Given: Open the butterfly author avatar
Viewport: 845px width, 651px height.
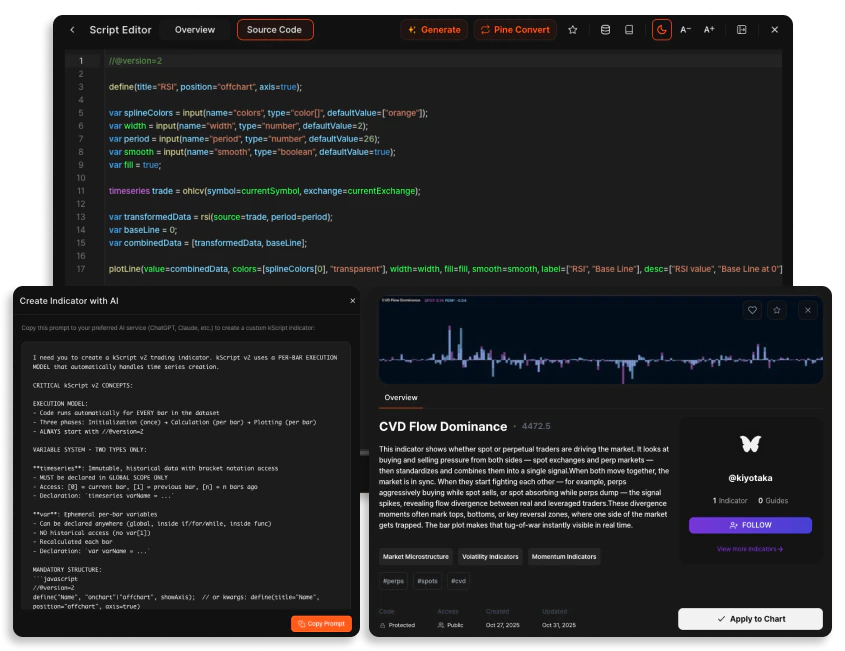Looking at the screenshot, I should [x=750, y=444].
